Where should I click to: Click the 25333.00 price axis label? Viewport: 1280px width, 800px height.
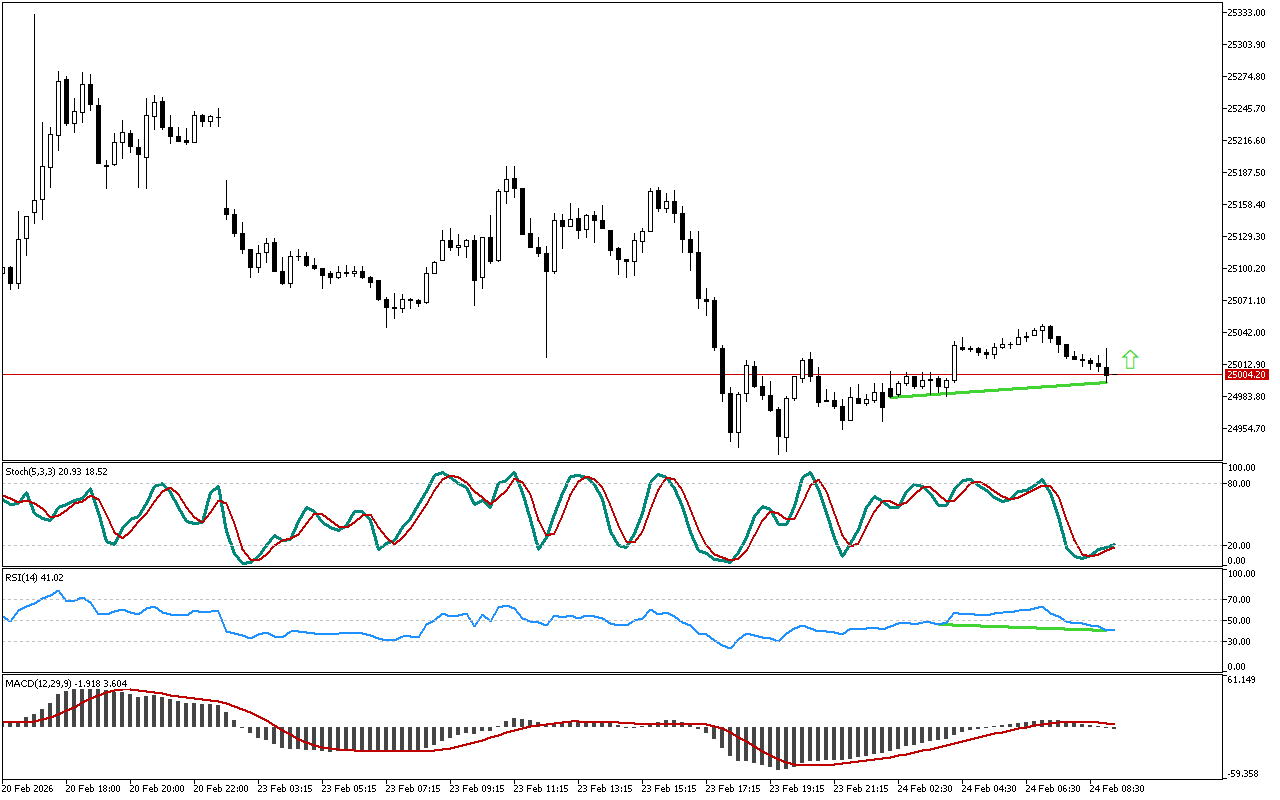click(1246, 12)
